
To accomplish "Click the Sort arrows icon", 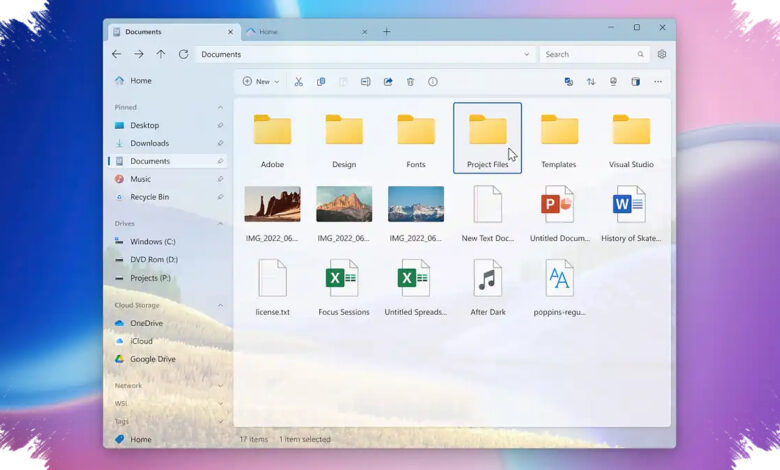I will (590, 82).
